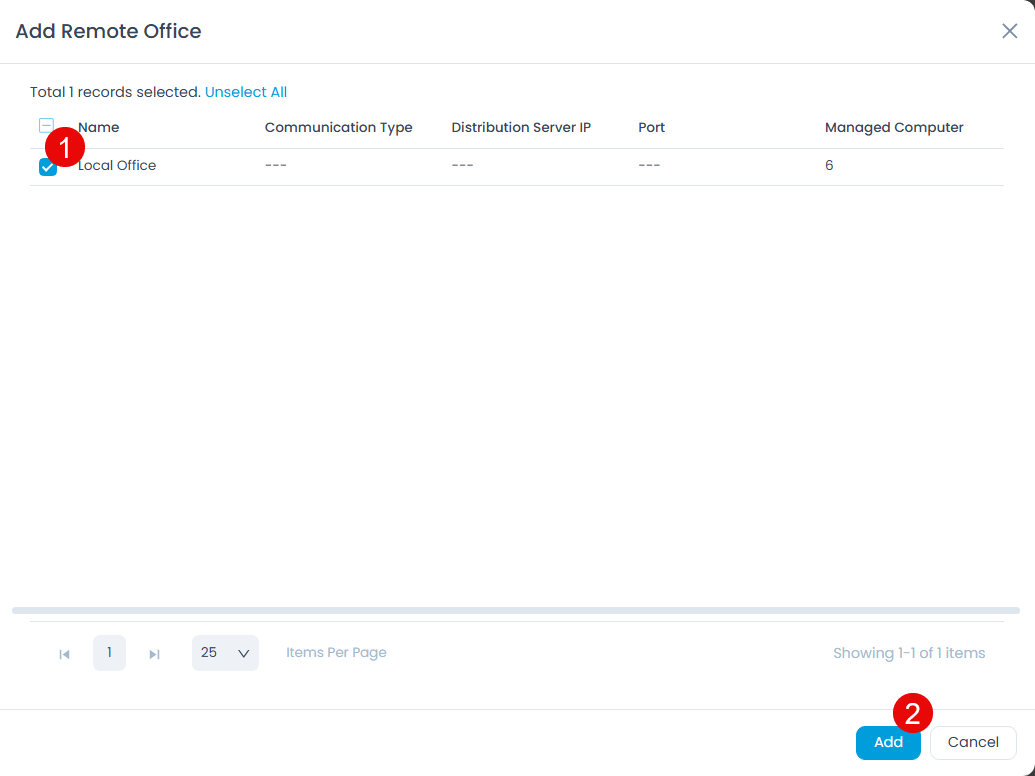
Task: Click the checkmark icon beside Local Office
Action: 46,166
